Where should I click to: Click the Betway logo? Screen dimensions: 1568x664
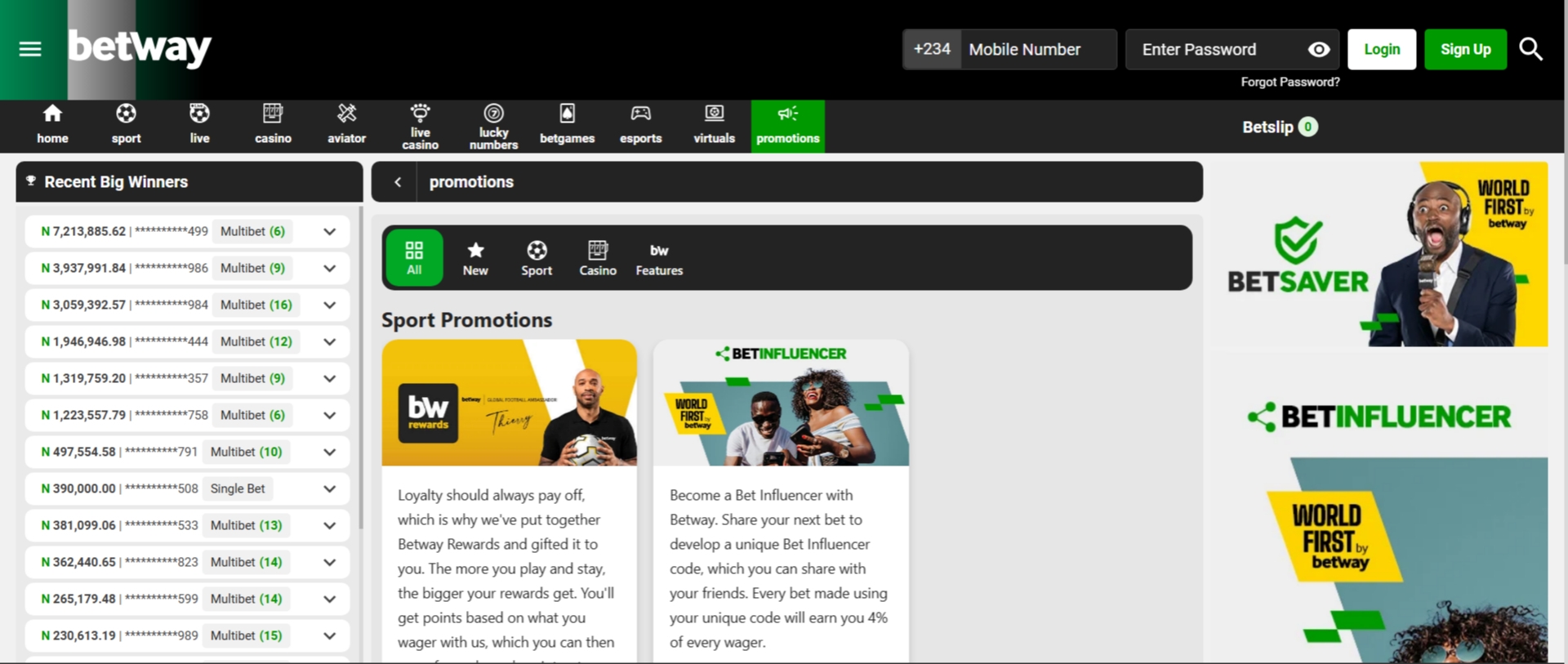point(140,48)
